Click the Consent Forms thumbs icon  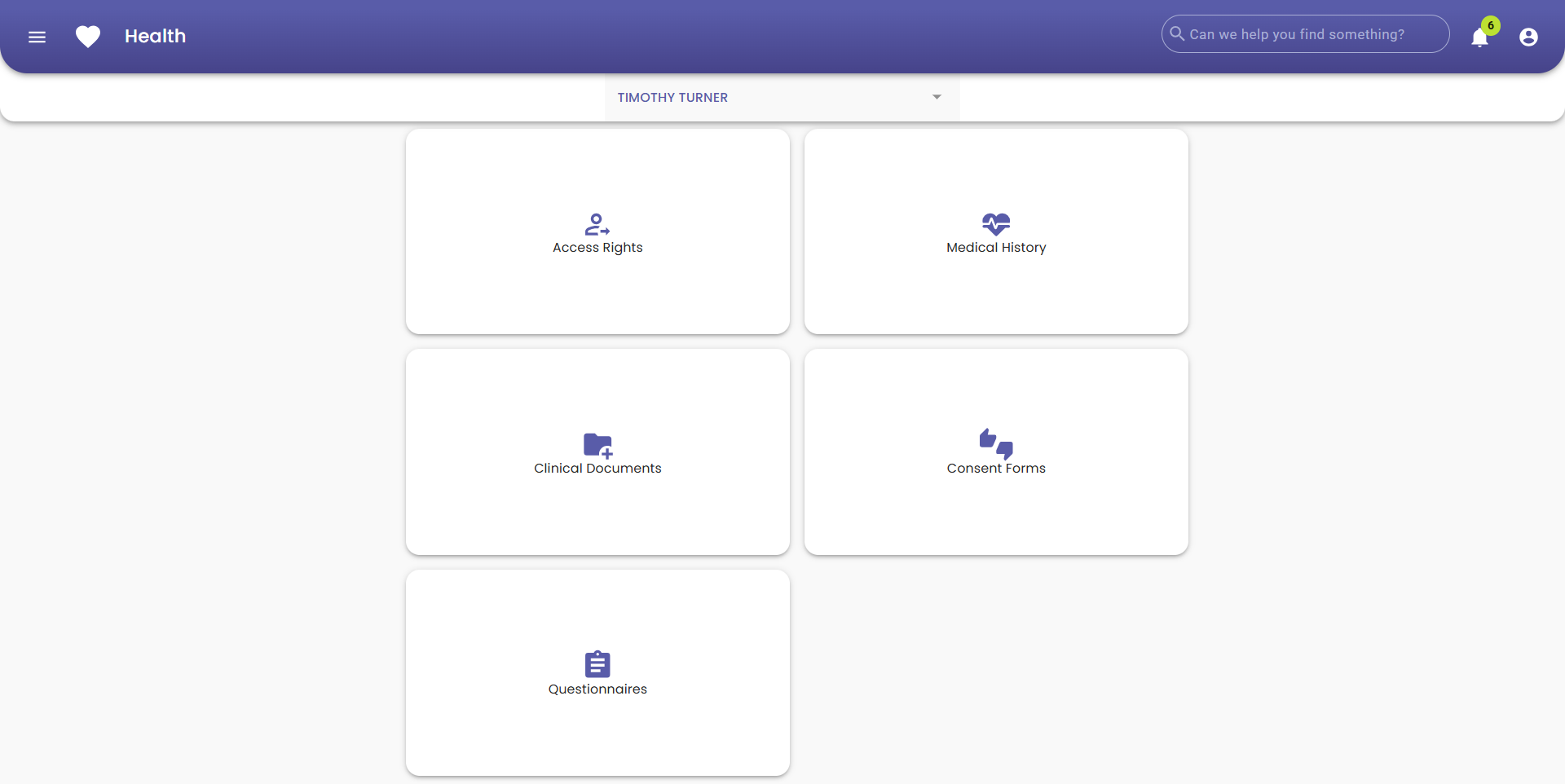coord(996,444)
